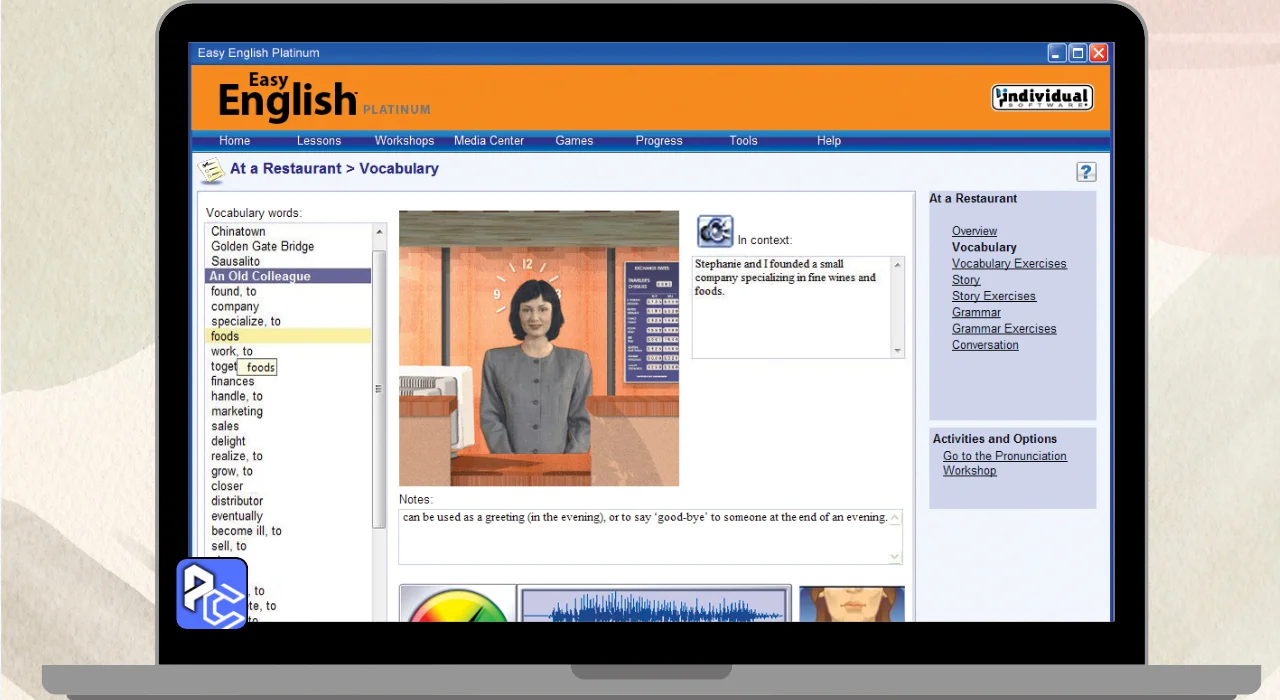1280x700 pixels.
Task: Open the Grammar Exercises link
Action: [1004, 329]
